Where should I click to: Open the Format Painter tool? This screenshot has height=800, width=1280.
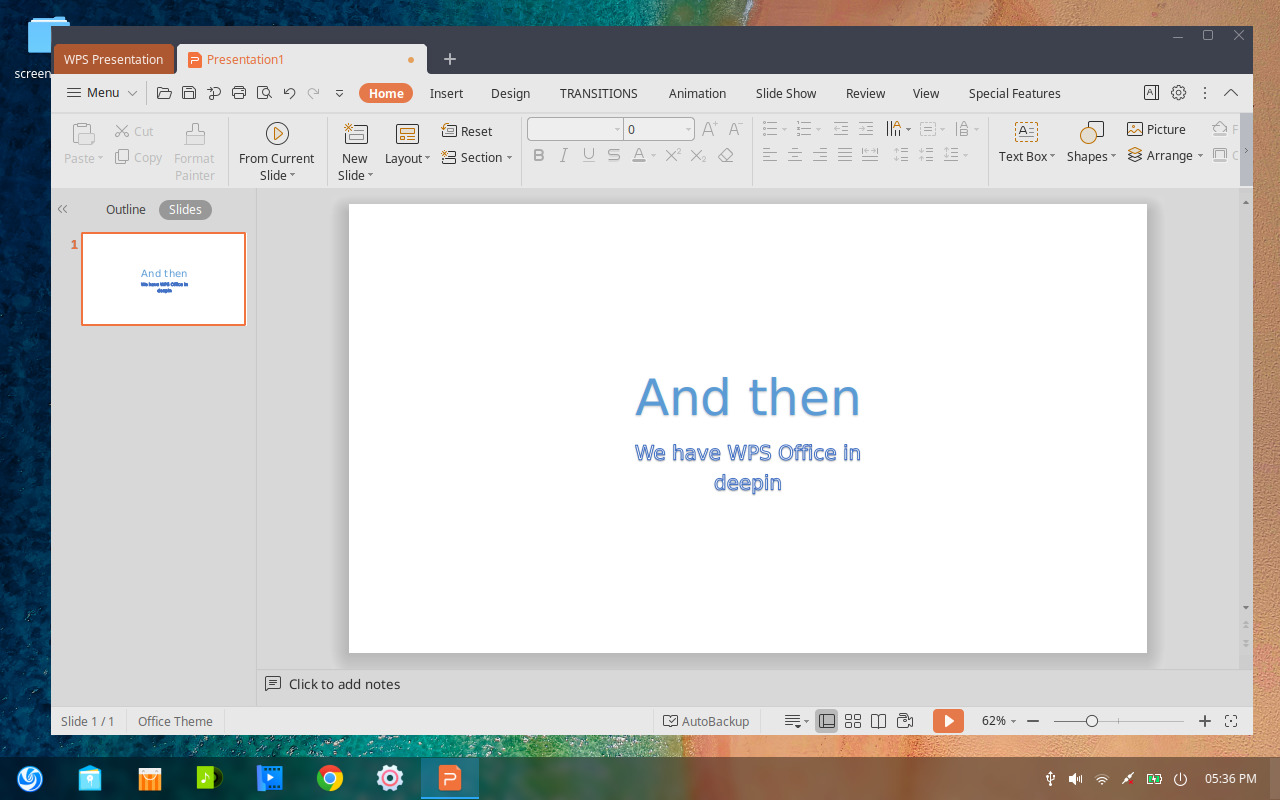[194, 149]
